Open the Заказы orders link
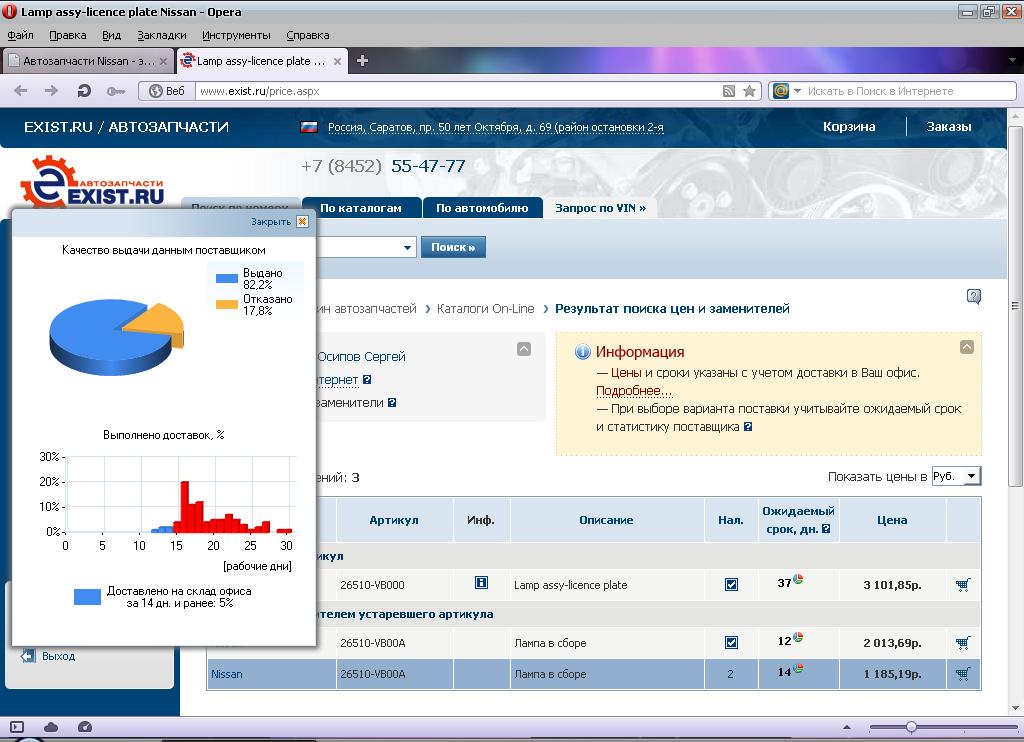The image size is (1024, 742). pos(949,127)
